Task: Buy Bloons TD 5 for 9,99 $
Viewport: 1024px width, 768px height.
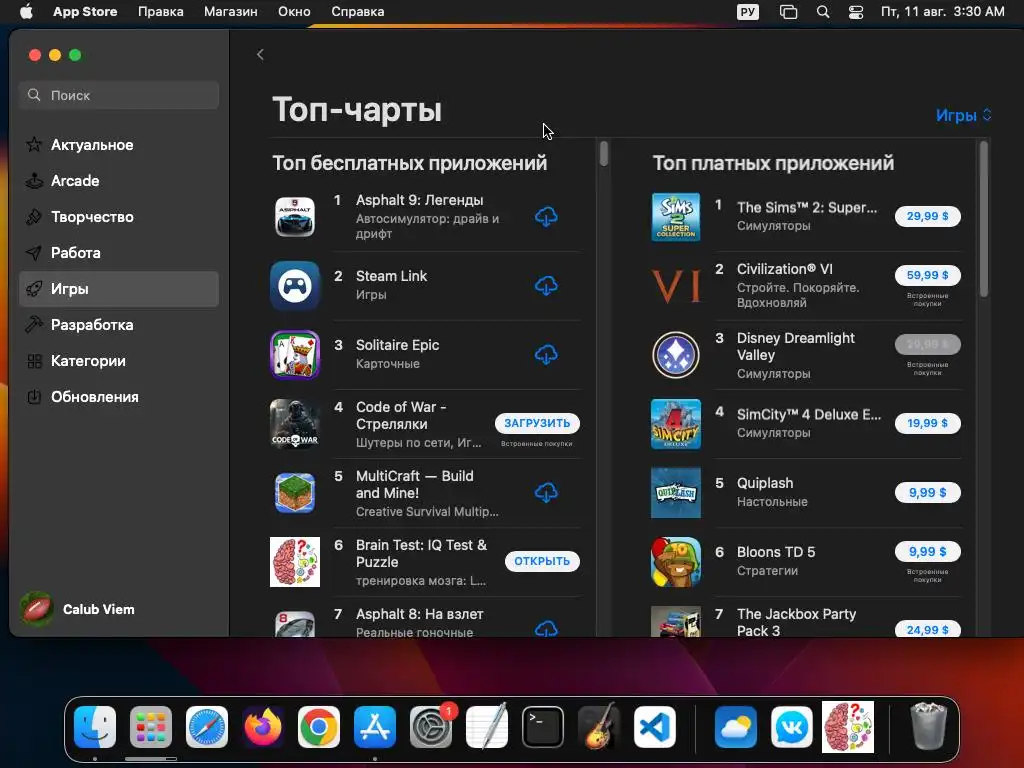Action: [x=927, y=552]
